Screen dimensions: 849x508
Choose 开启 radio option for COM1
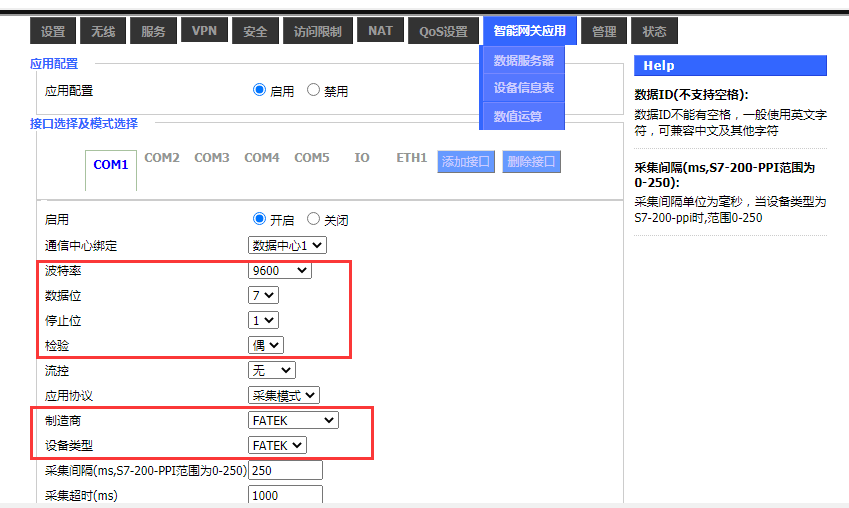(260, 219)
